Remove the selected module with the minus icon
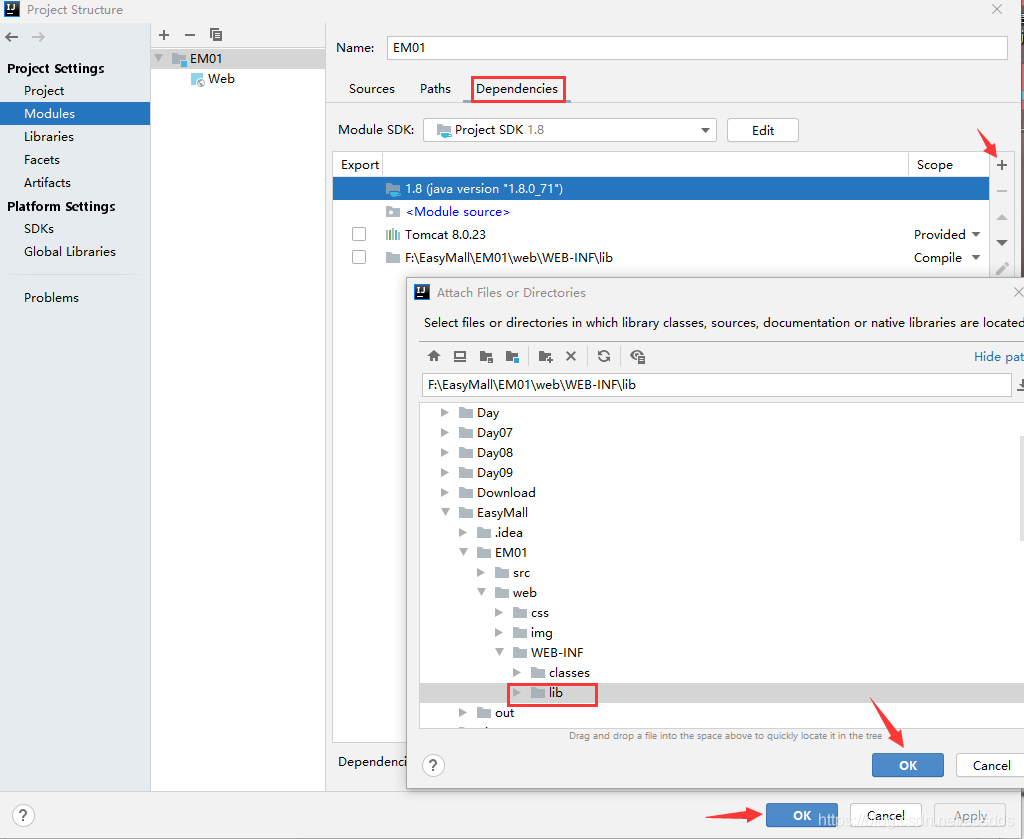 pyautogui.click(x=190, y=35)
